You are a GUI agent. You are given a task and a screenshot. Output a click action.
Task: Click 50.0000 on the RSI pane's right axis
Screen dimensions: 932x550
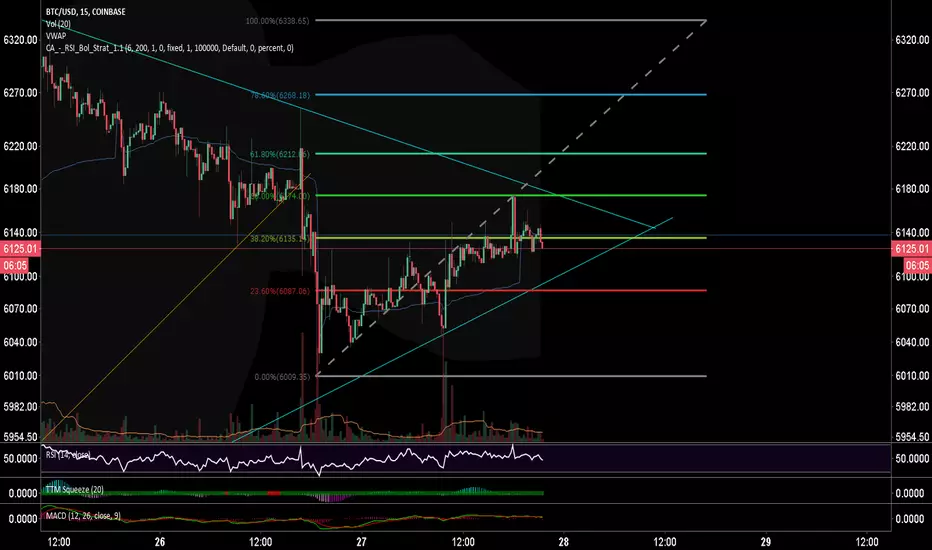(x=912, y=458)
